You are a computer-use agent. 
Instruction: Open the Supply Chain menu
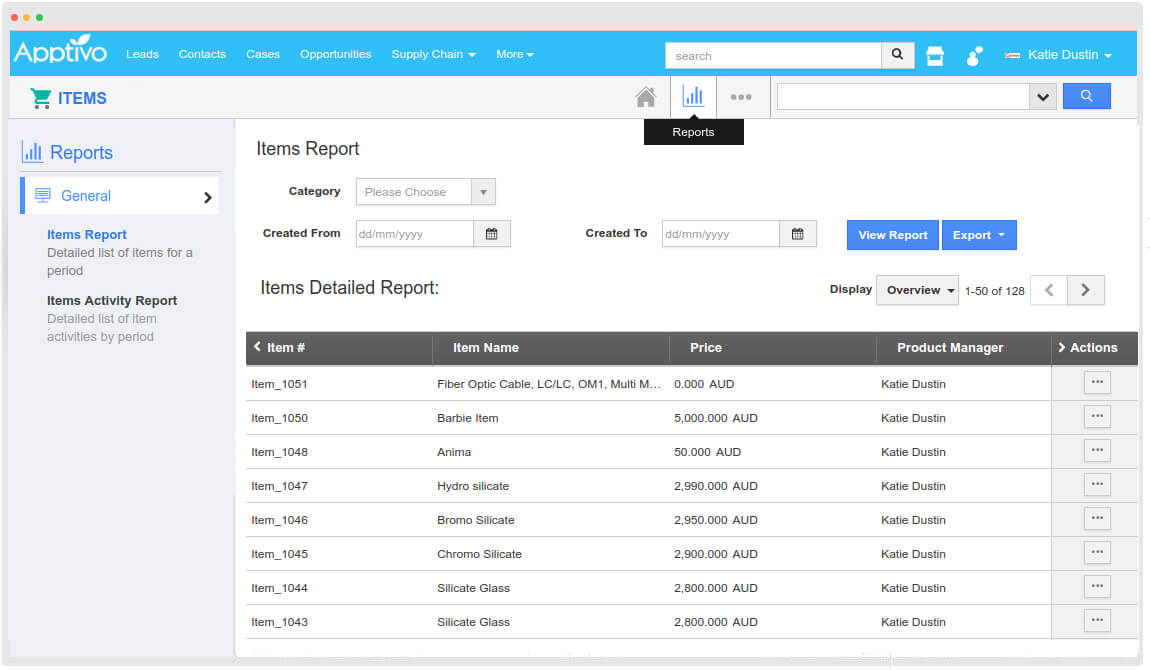click(x=433, y=54)
